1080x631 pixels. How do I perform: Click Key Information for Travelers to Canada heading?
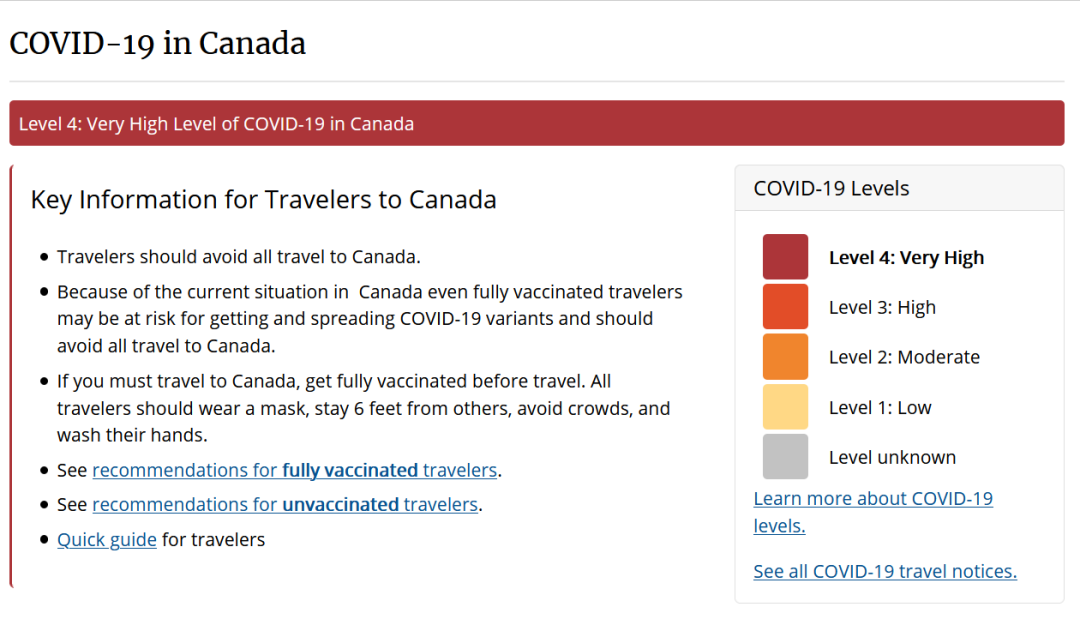pyautogui.click(x=264, y=200)
